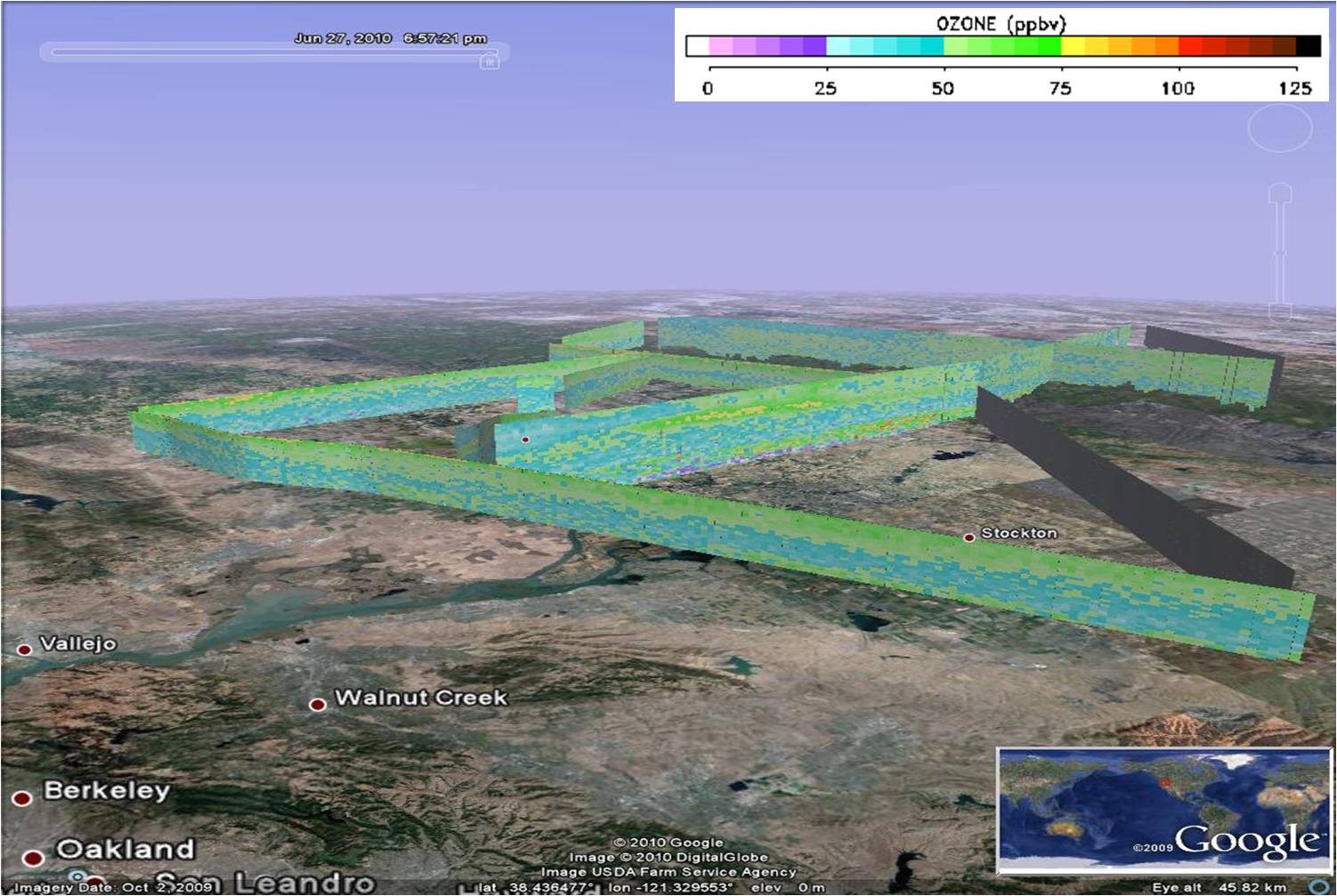
Task: Click the "elev 0 m" status readout
Action: click(x=788, y=888)
